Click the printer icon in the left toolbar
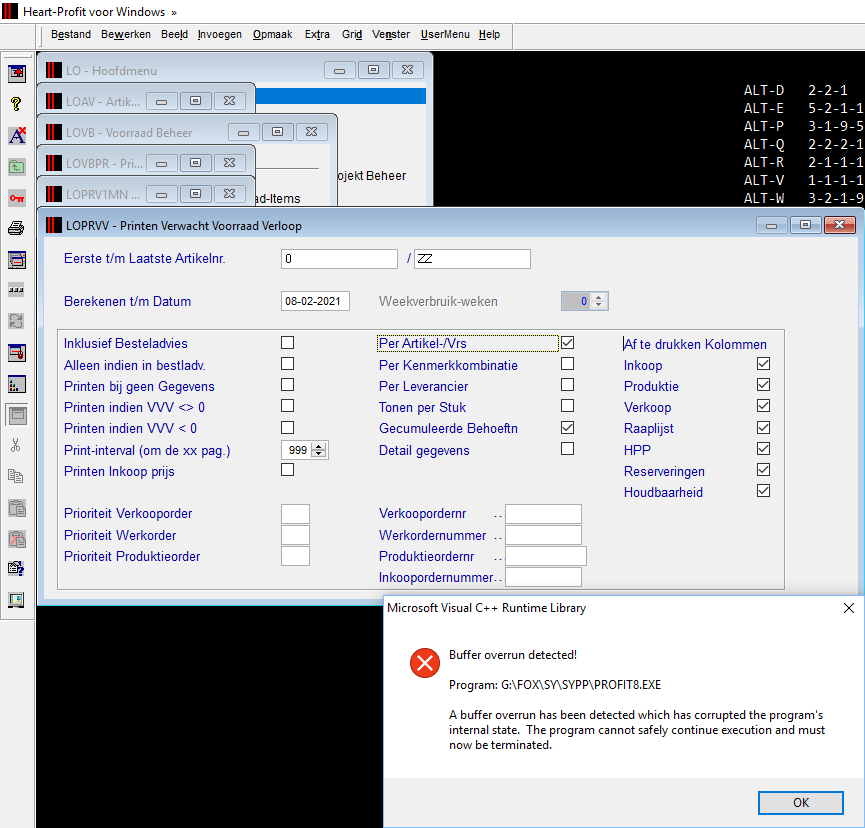This screenshot has width=865, height=828. pyautogui.click(x=17, y=228)
